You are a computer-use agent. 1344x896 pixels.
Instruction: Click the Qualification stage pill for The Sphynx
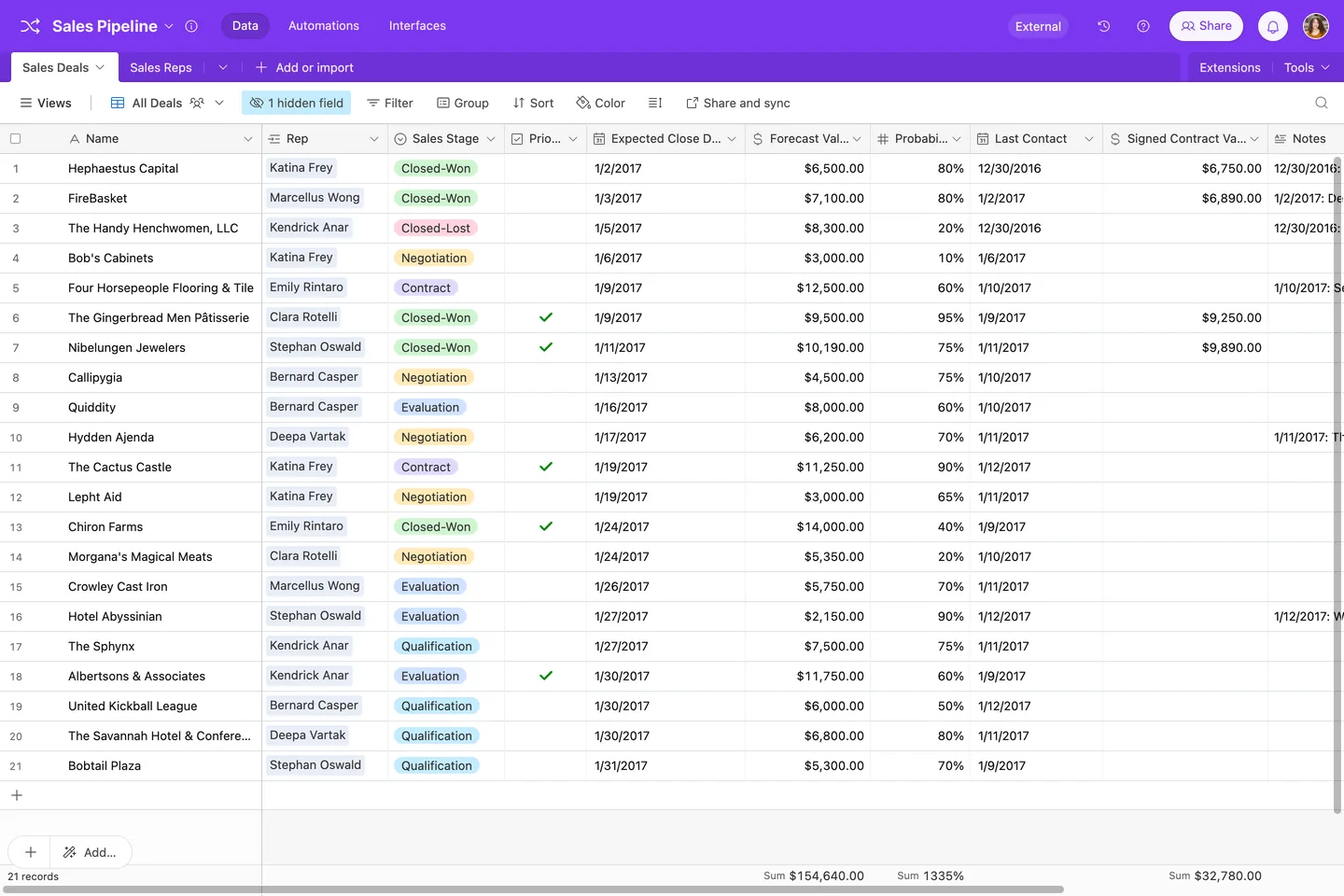click(x=437, y=646)
